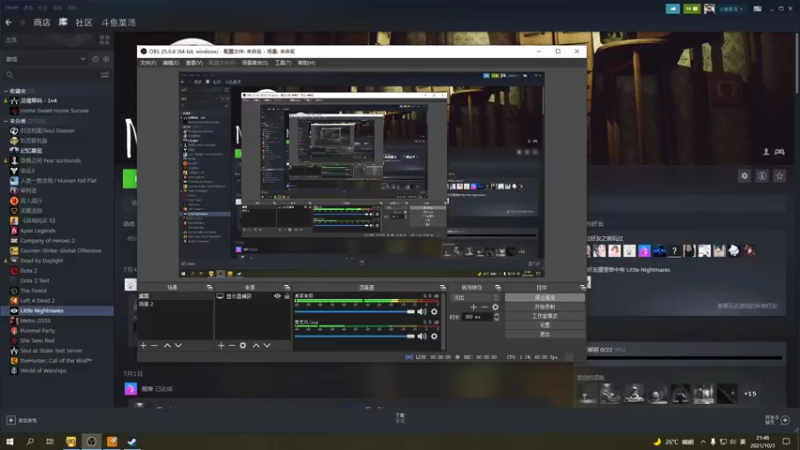Open Steam Big Picture mode icon

click(x=758, y=9)
